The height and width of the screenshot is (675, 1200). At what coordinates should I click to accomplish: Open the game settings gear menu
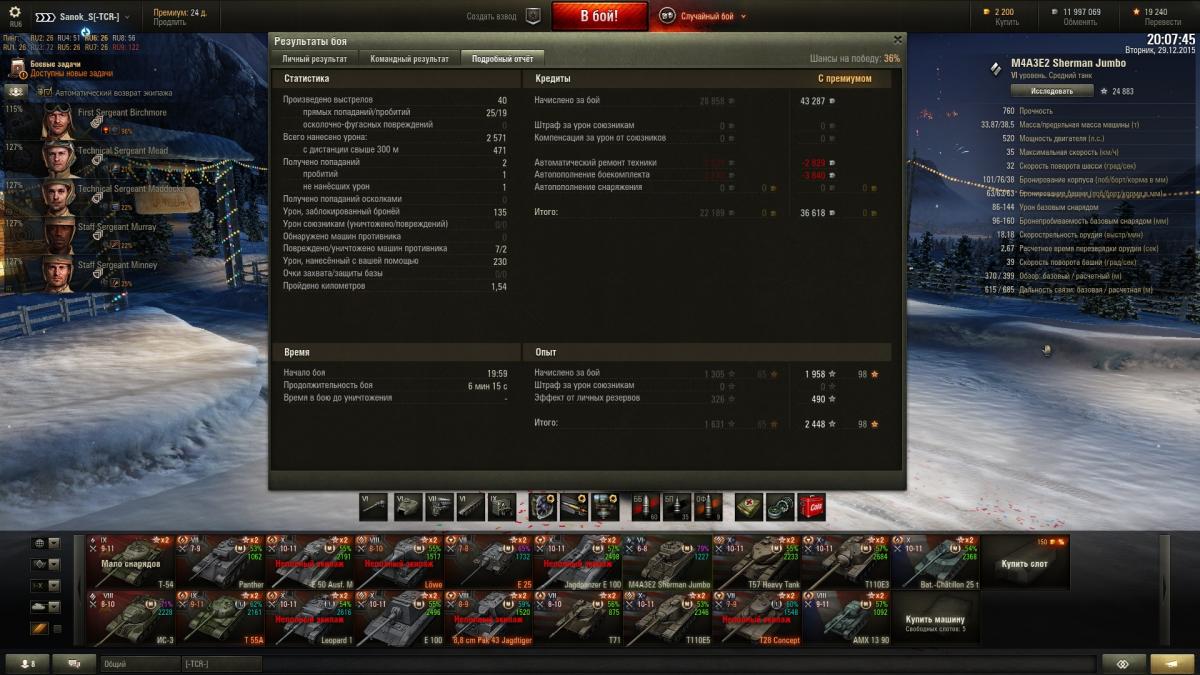(15, 14)
